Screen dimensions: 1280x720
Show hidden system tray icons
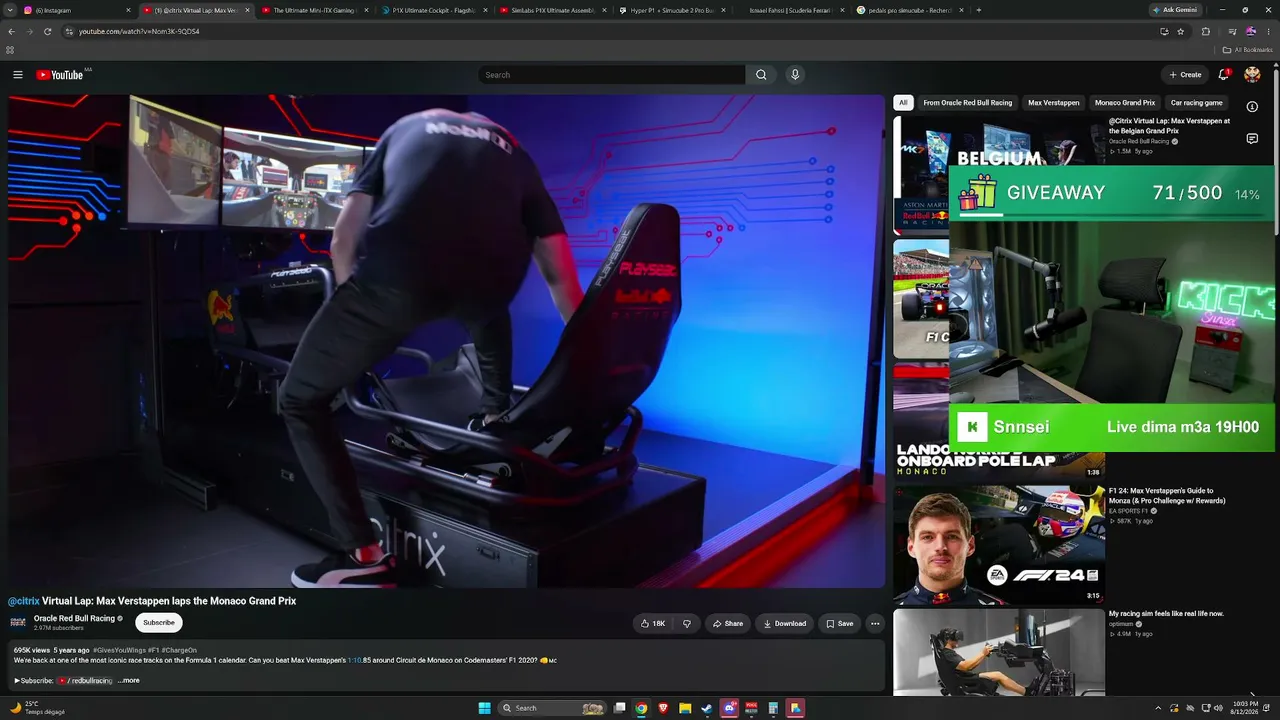[1158, 708]
